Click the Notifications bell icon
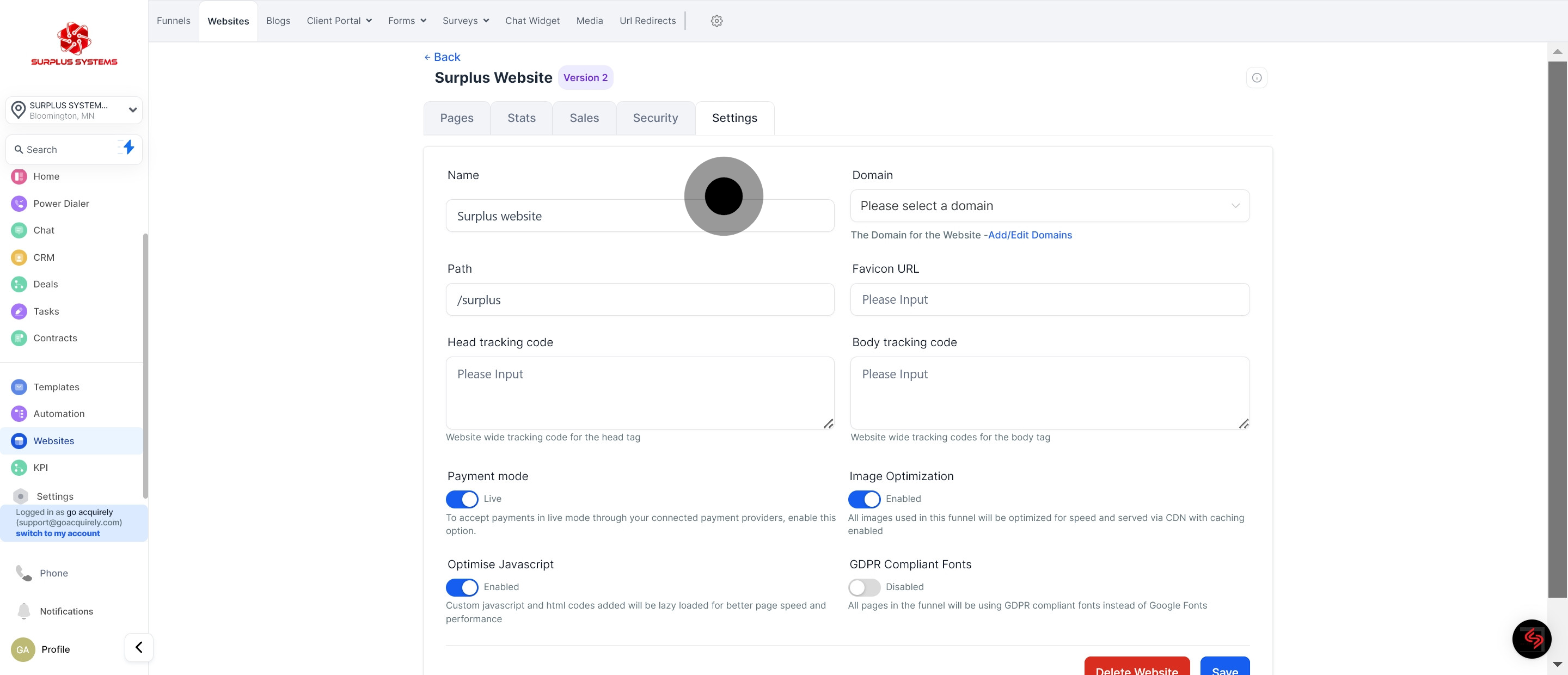 [24, 610]
